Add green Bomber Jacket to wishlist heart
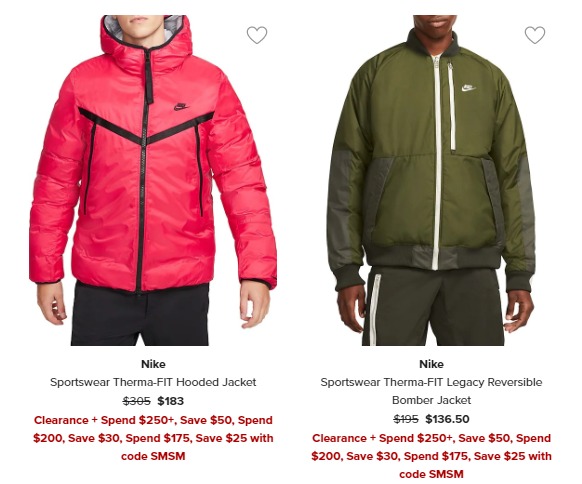Screen dimensions: 582x484 (535, 35)
